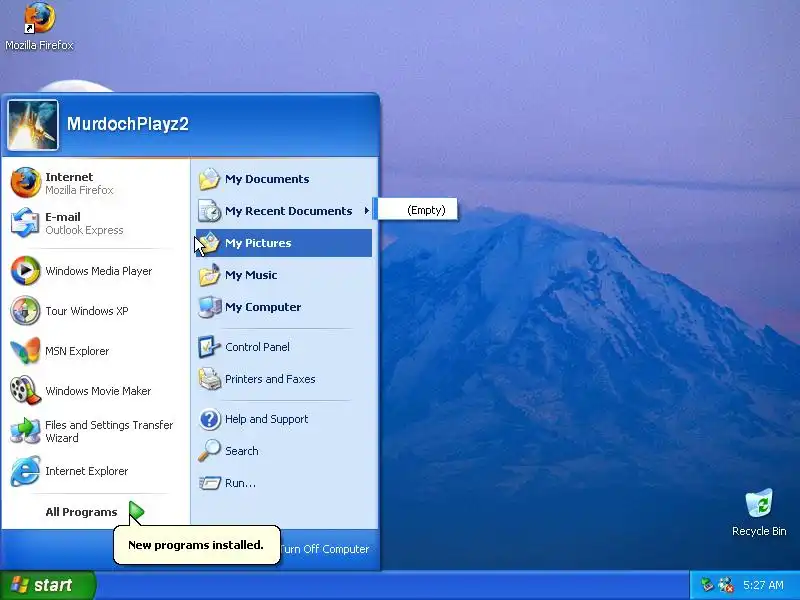Viewport: 800px width, 600px height.
Task: Open My Music from Start menu
Action: (x=251, y=275)
